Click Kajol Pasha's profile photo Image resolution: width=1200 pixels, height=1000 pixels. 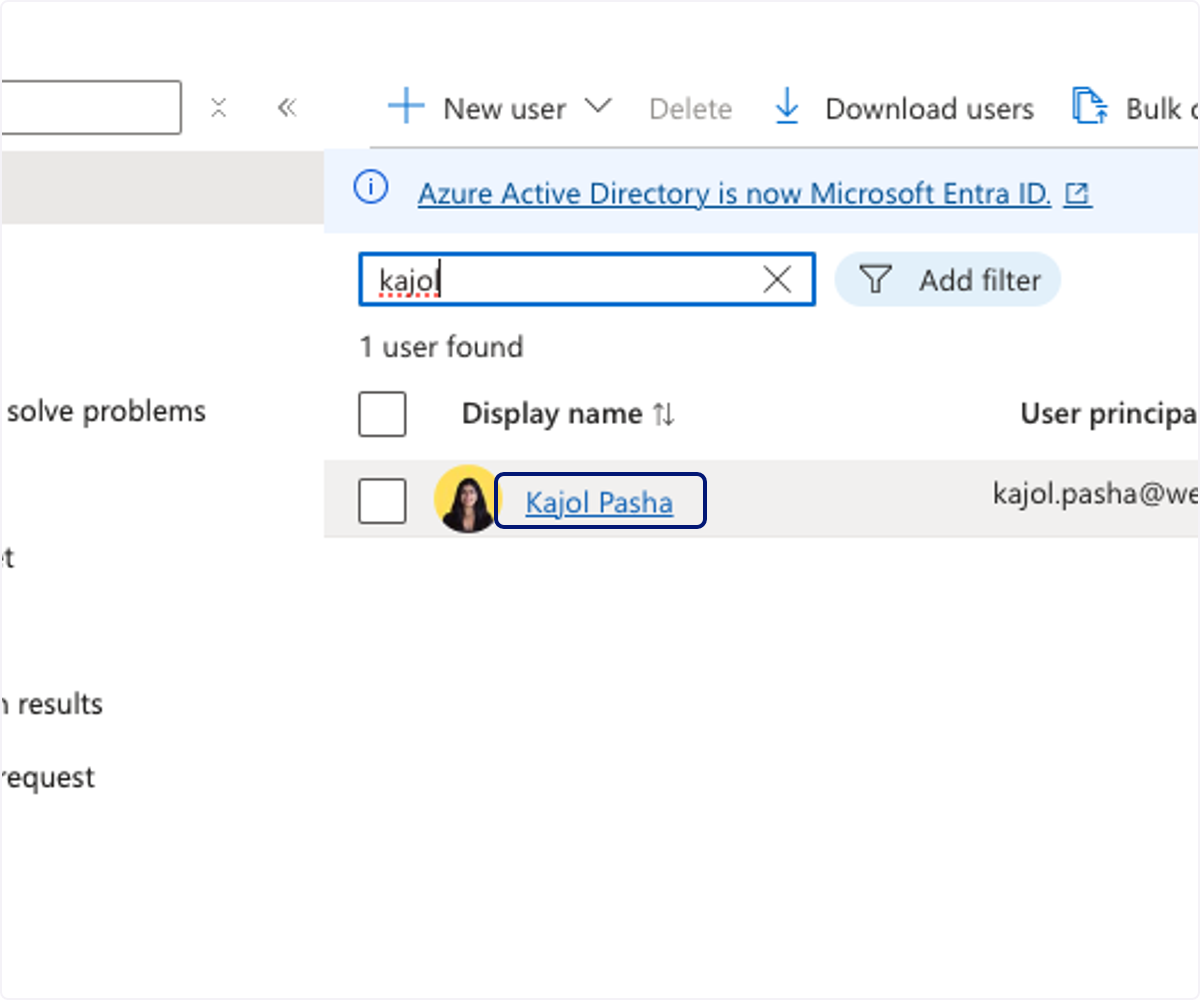pos(466,498)
